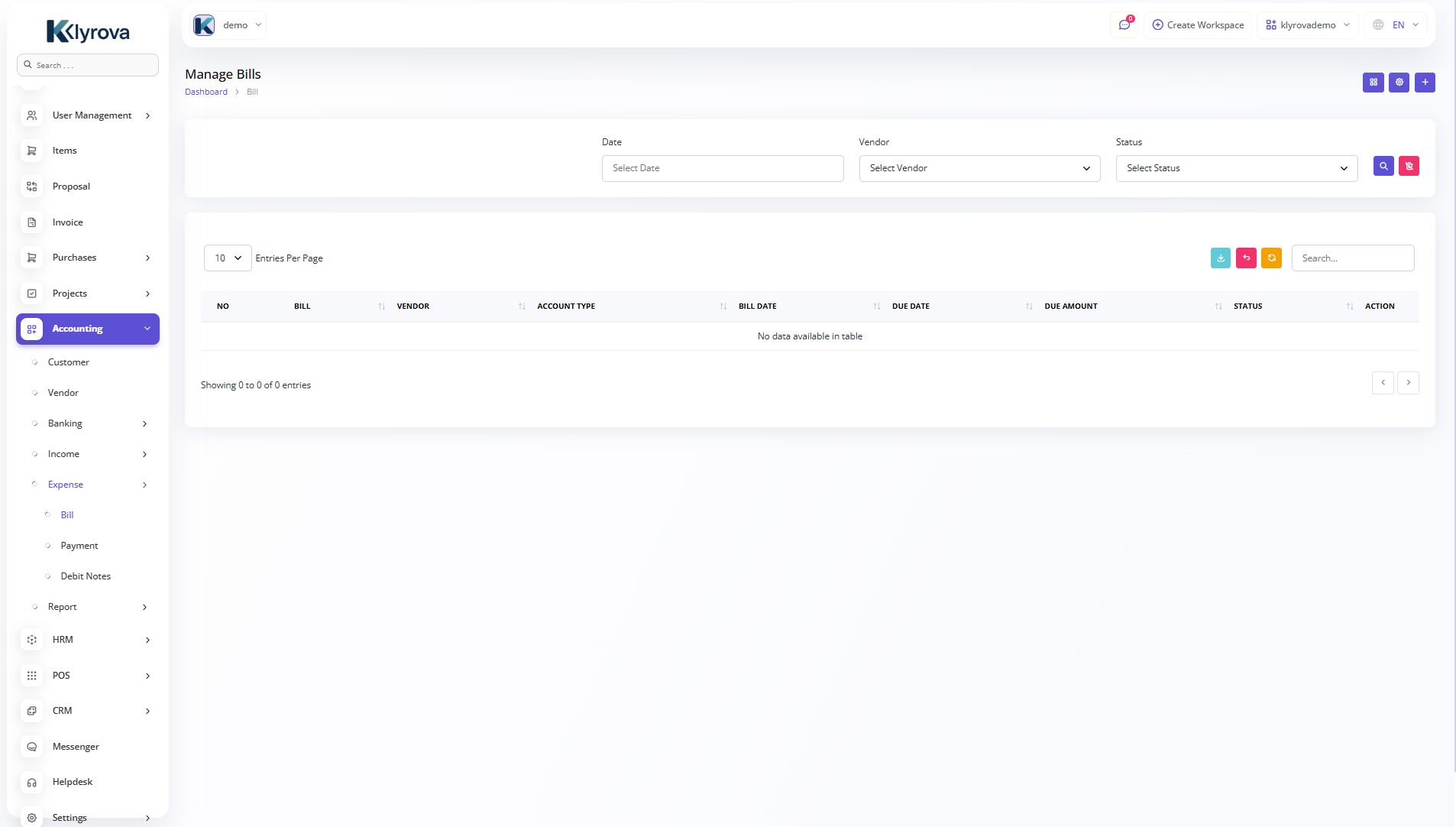Click the plus icon to create a bill
The image size is (1456, 827).
1424,83
